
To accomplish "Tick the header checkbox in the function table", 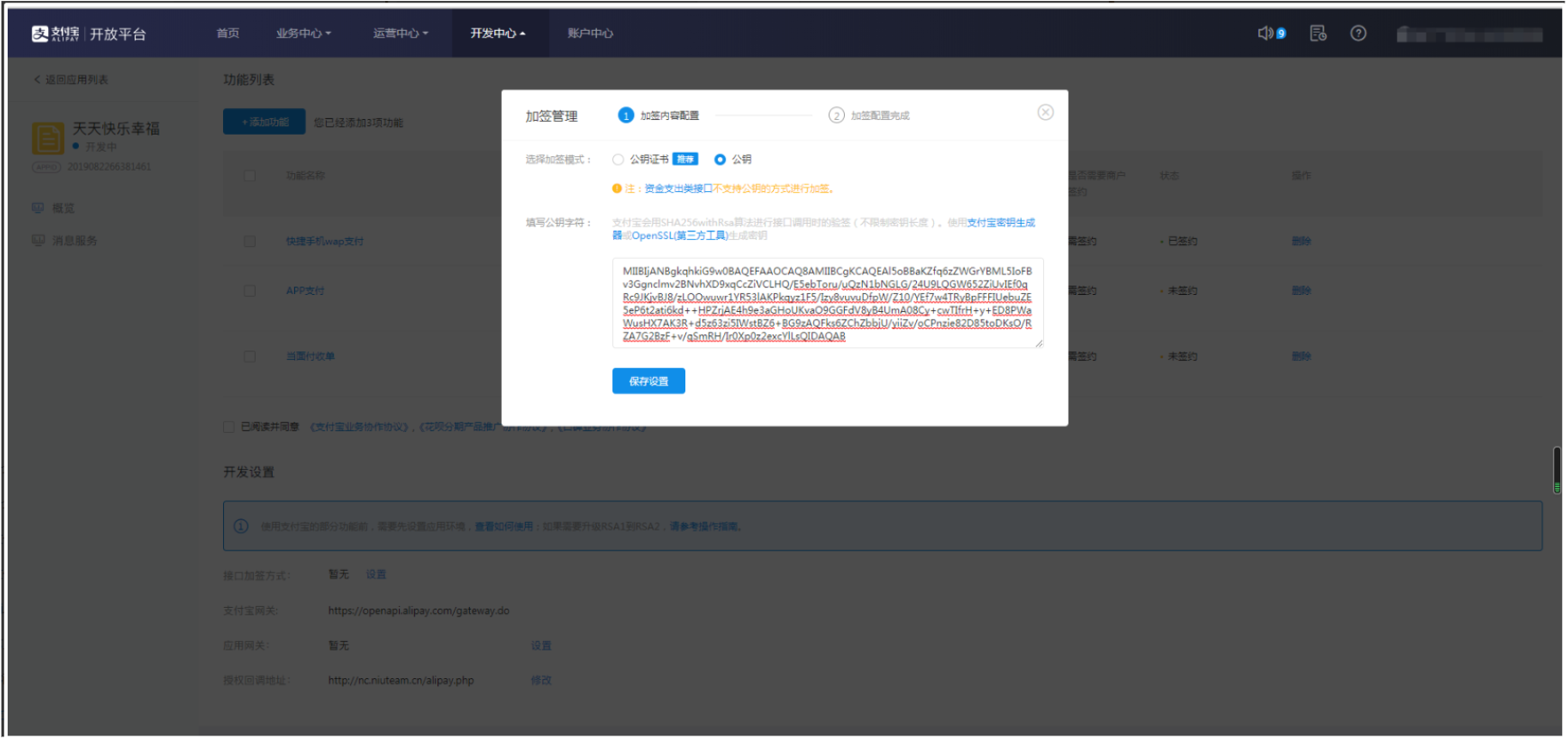I will pyautogui.click(x=250, y=176).
